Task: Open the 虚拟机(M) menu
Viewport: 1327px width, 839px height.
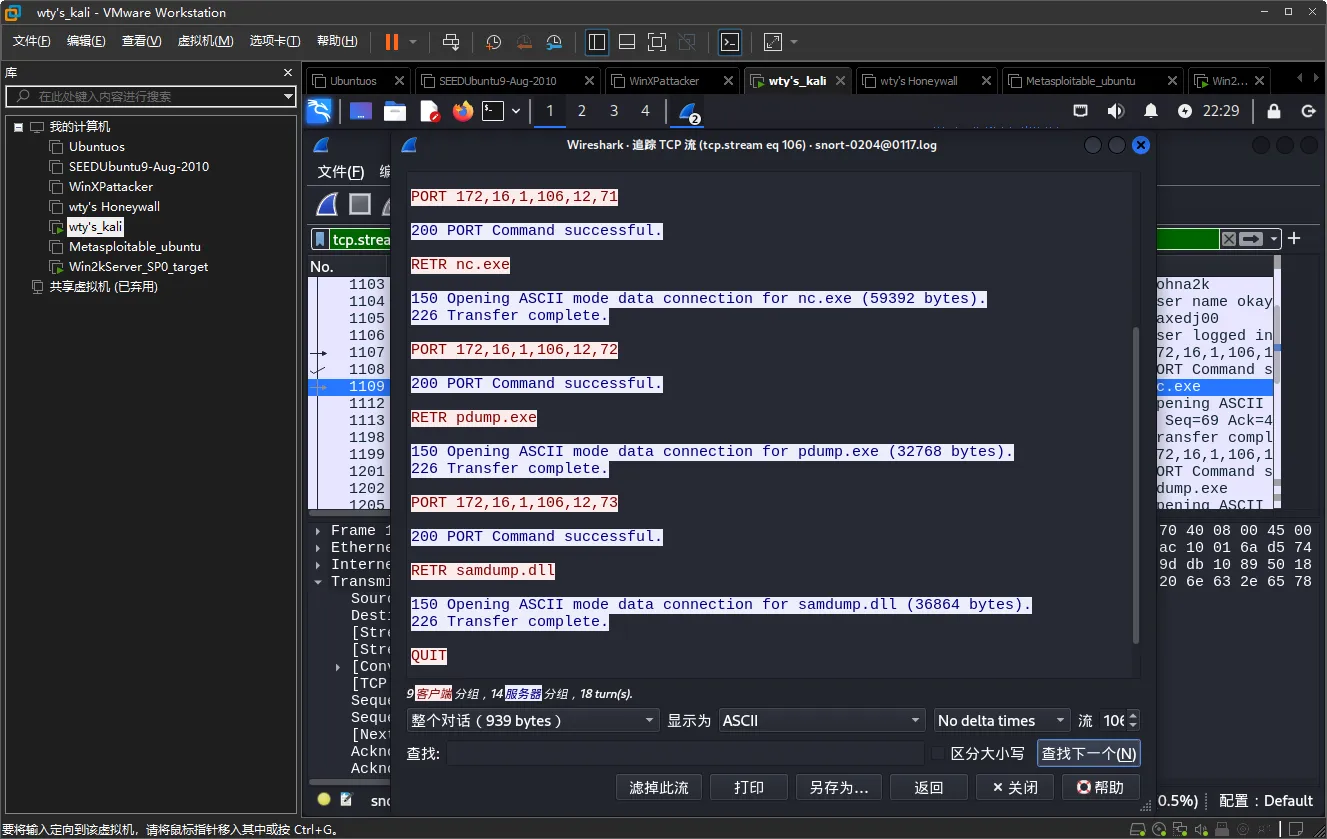Action: pyautogui.click(x=205, y=41)
